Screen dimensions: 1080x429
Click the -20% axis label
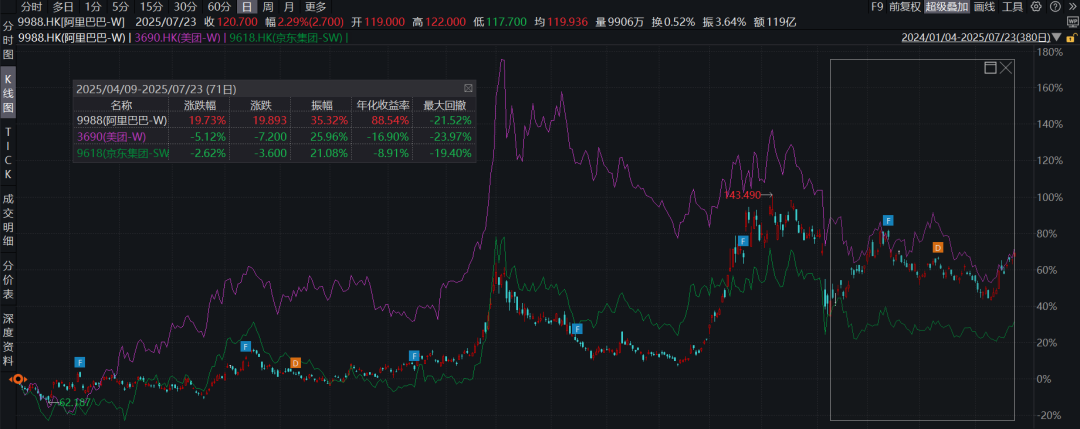click(1050, 415)
